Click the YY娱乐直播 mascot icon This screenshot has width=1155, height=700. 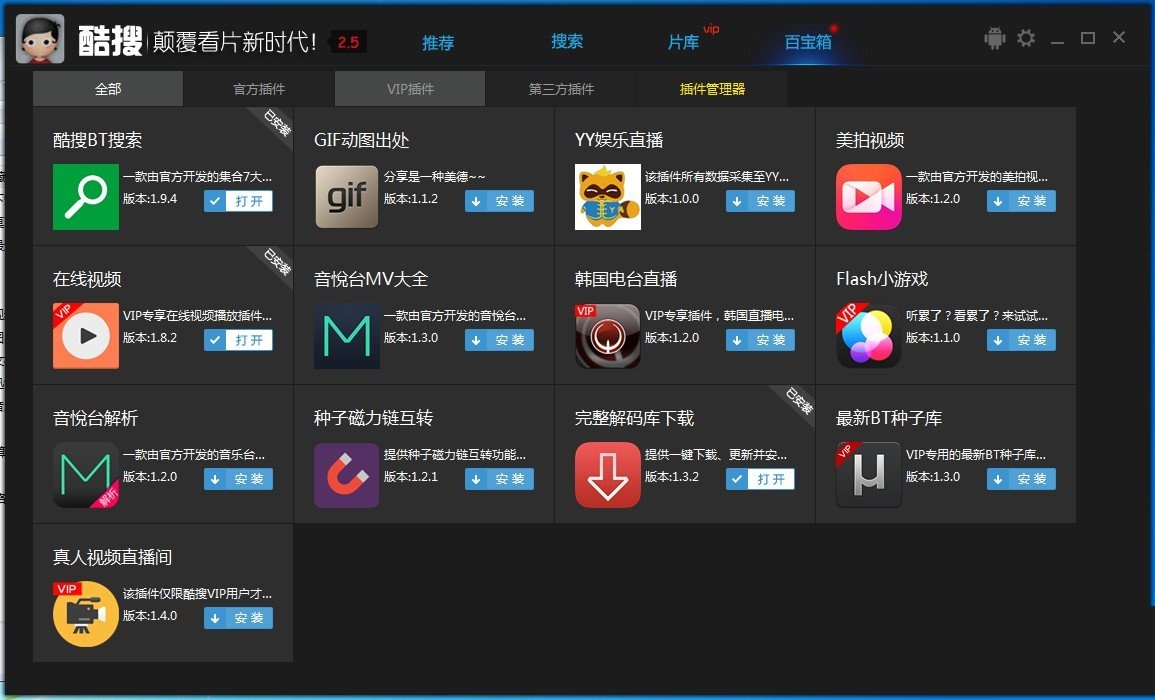tap(607, 197)
